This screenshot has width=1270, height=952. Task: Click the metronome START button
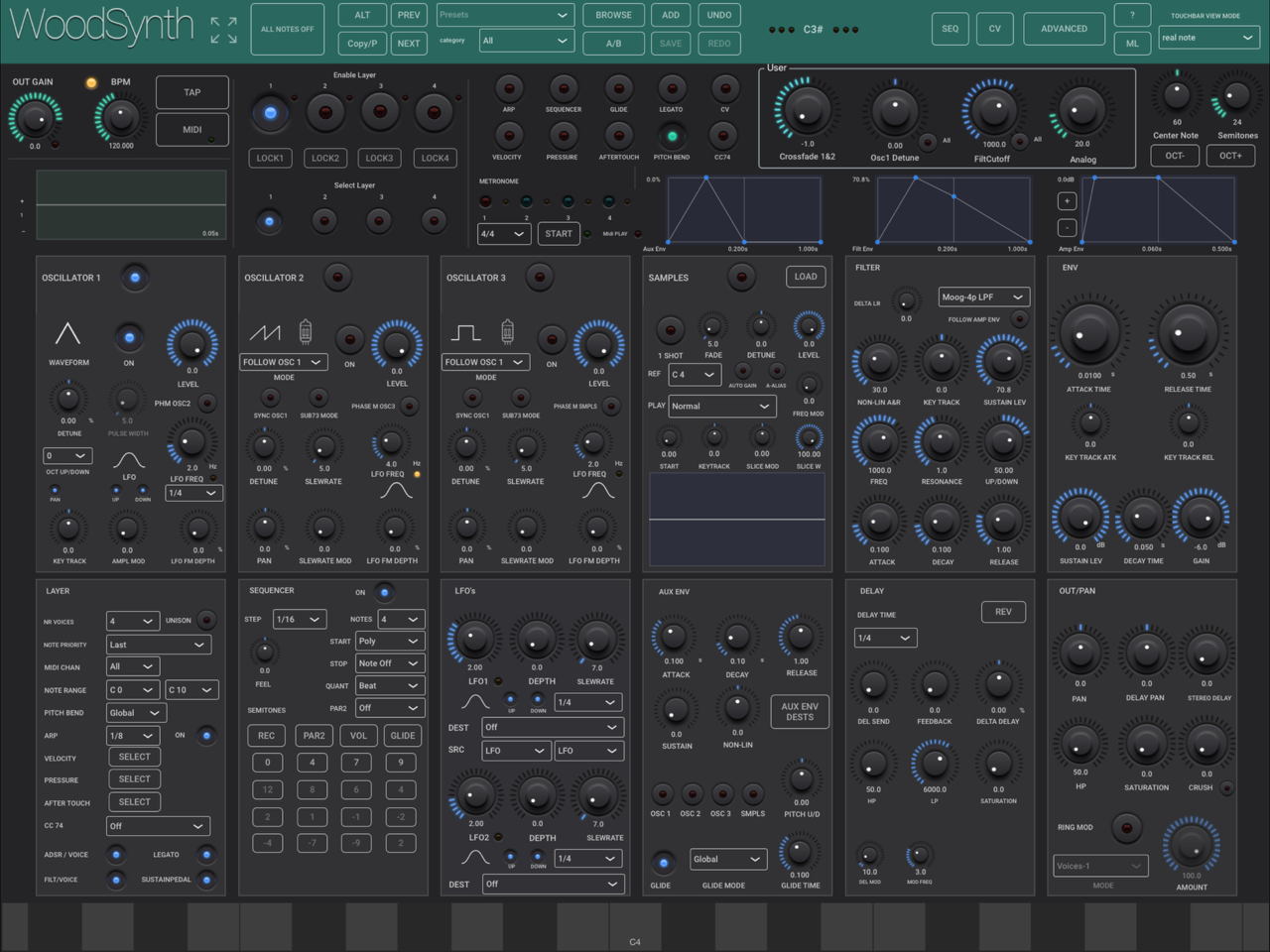coord(559,234)
